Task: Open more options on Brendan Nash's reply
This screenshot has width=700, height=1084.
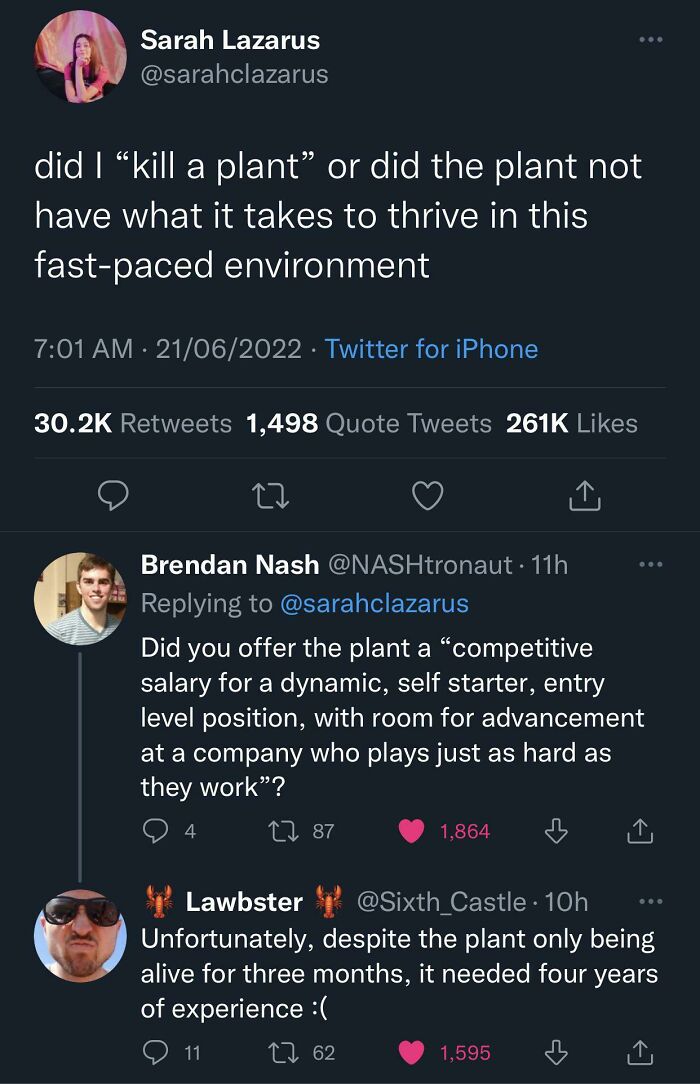Action: tap(651, 565)
